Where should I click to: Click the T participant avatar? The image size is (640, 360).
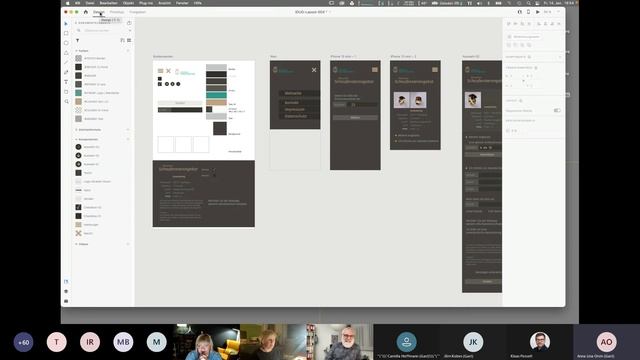[x=57, y=342]
